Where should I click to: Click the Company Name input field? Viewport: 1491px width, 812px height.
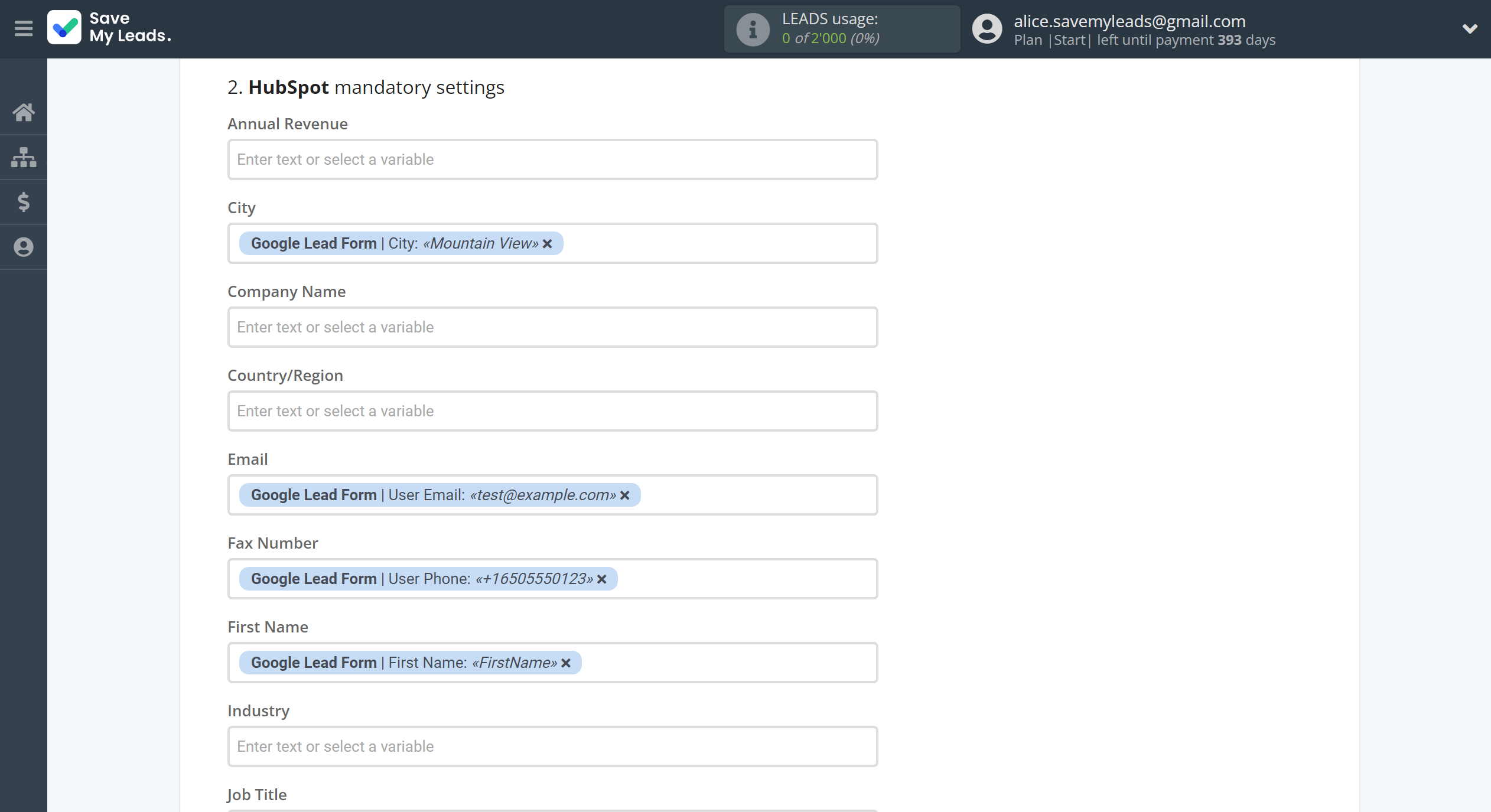[552, 327]
